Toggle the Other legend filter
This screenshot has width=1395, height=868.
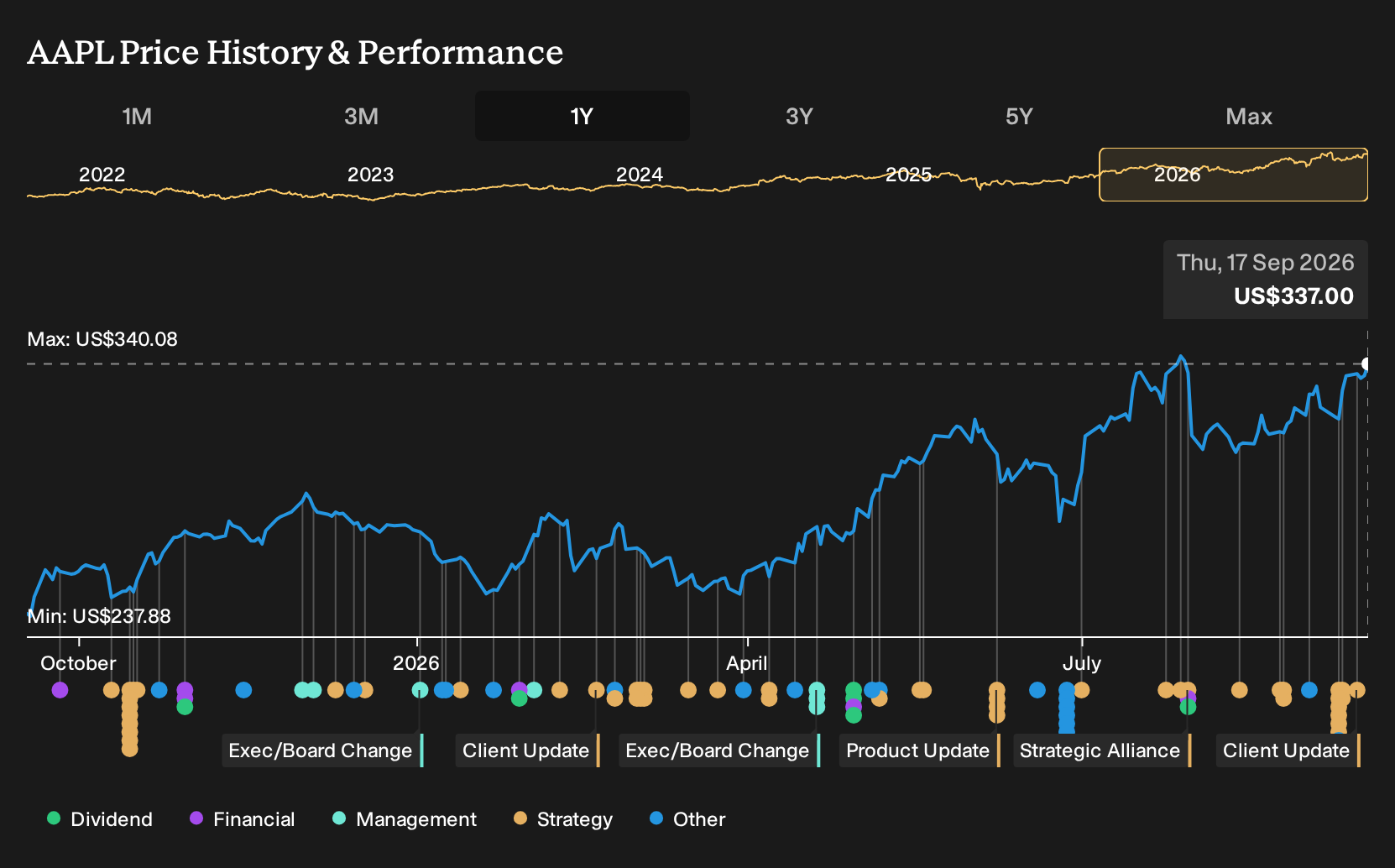pyautogui.click(x=688, y=819)
